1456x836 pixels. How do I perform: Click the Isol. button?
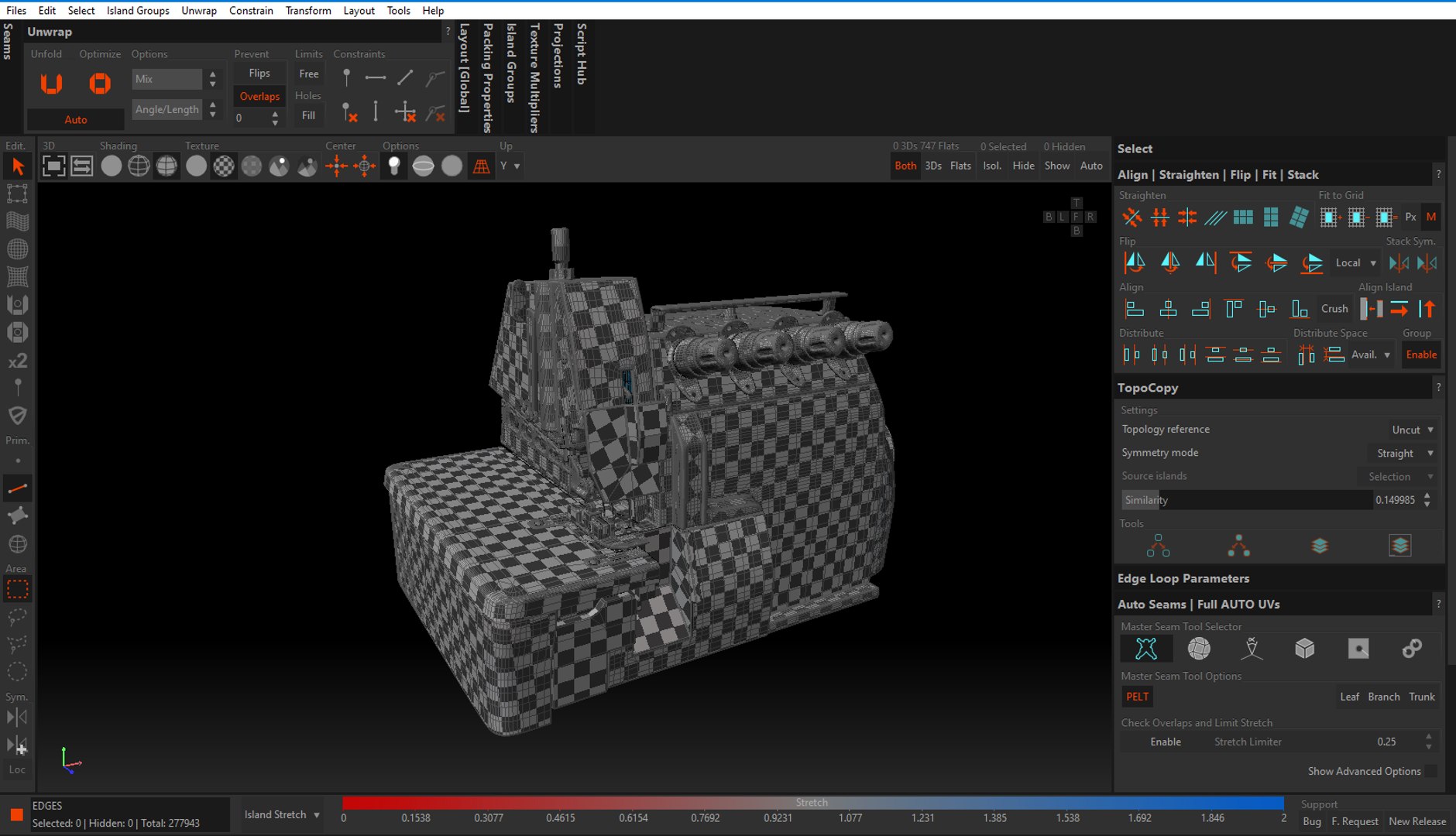tap(992, 166)
